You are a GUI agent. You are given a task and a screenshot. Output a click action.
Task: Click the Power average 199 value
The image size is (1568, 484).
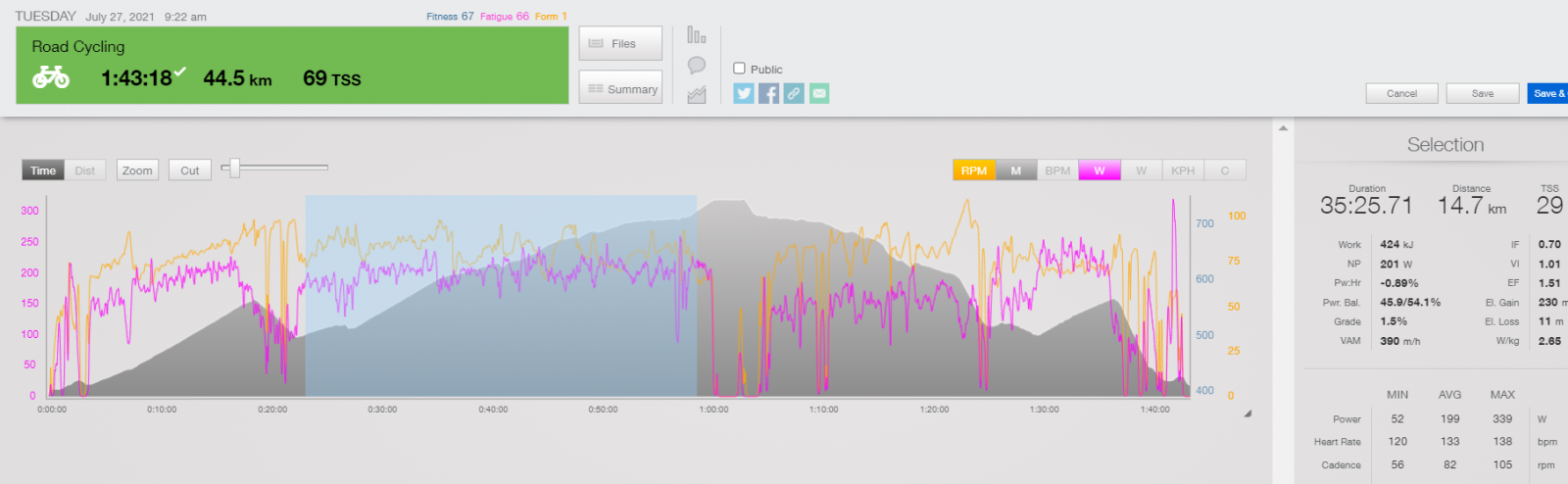pos(1450,419)
